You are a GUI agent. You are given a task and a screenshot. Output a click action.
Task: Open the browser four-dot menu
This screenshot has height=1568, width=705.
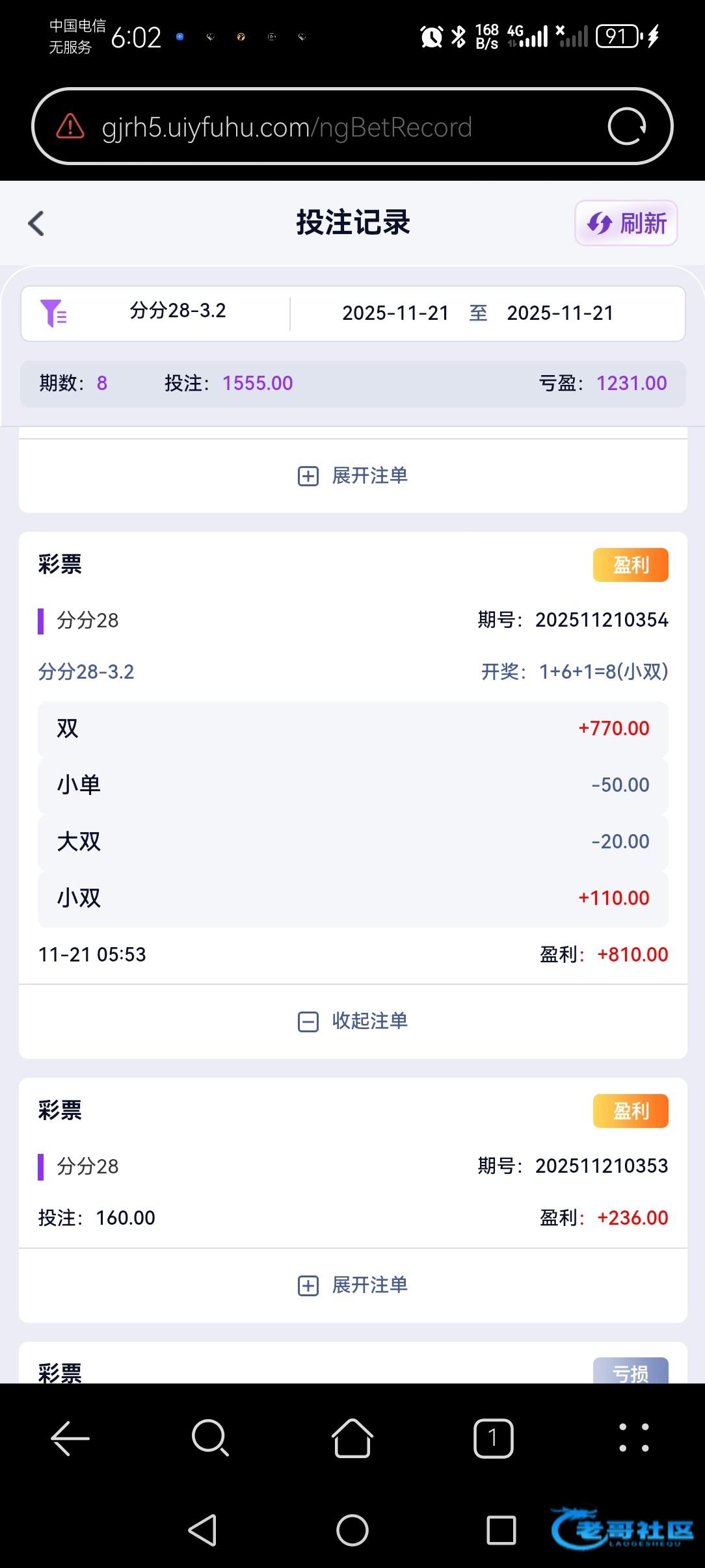click(x=633, y=1438)
